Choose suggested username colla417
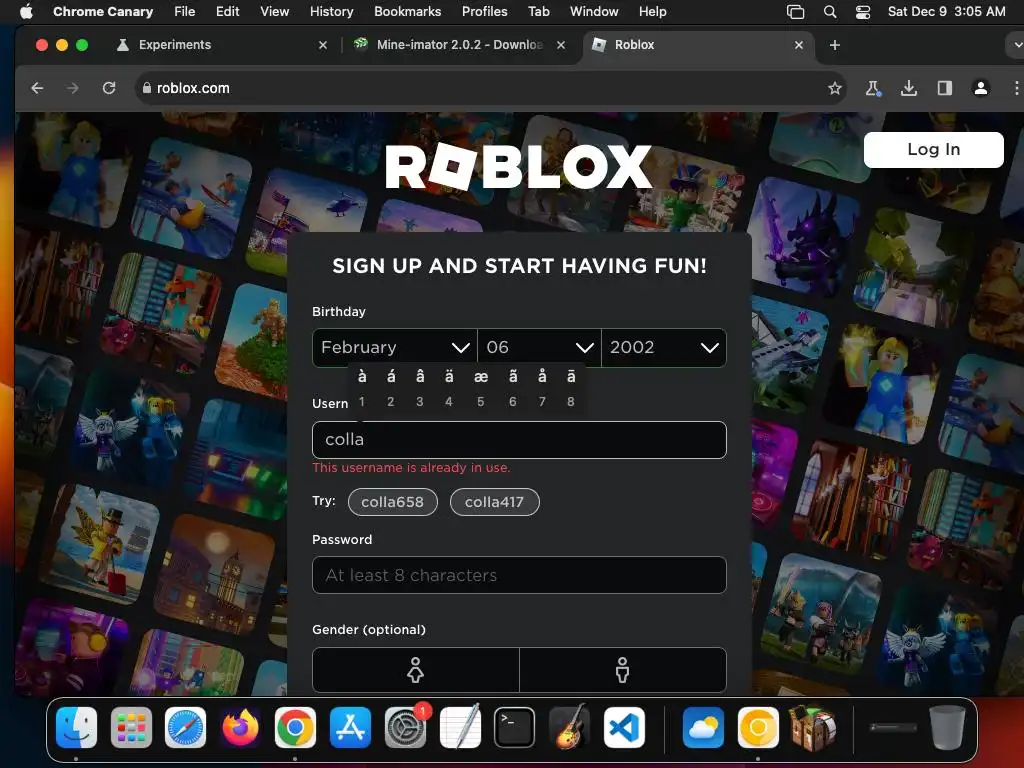 pos(494,502)
